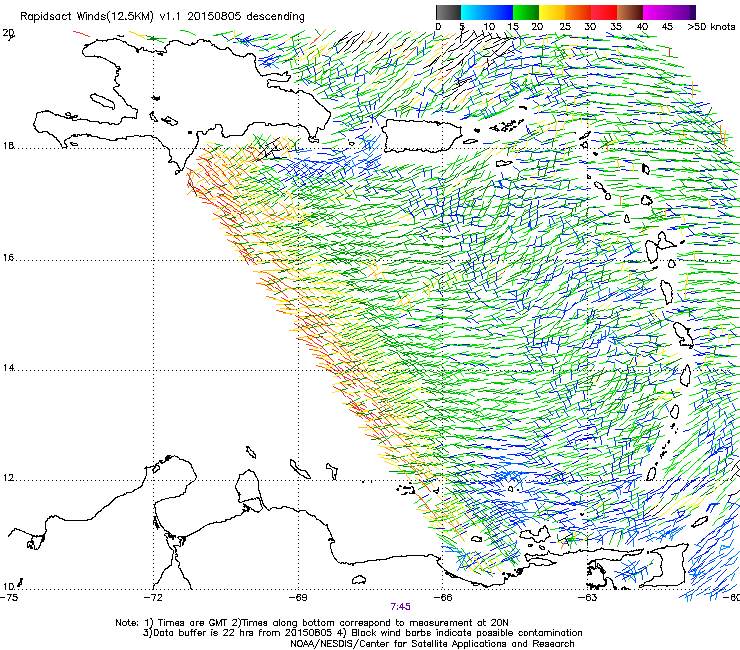Click the orange 25–30 knots legend swatch
Image resolution: width=740 pixels, height=650 pixels.
(x=578, y=12)
